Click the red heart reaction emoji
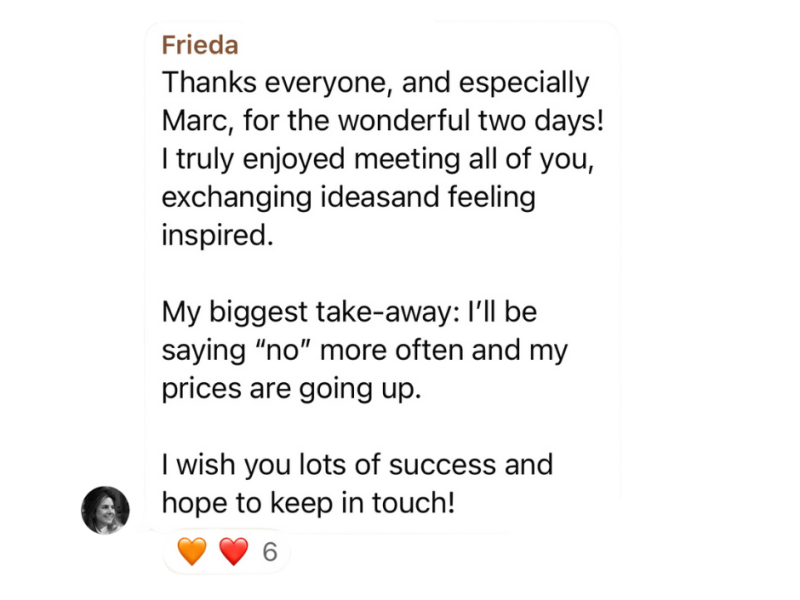800x600 pixels. (233, 551)
